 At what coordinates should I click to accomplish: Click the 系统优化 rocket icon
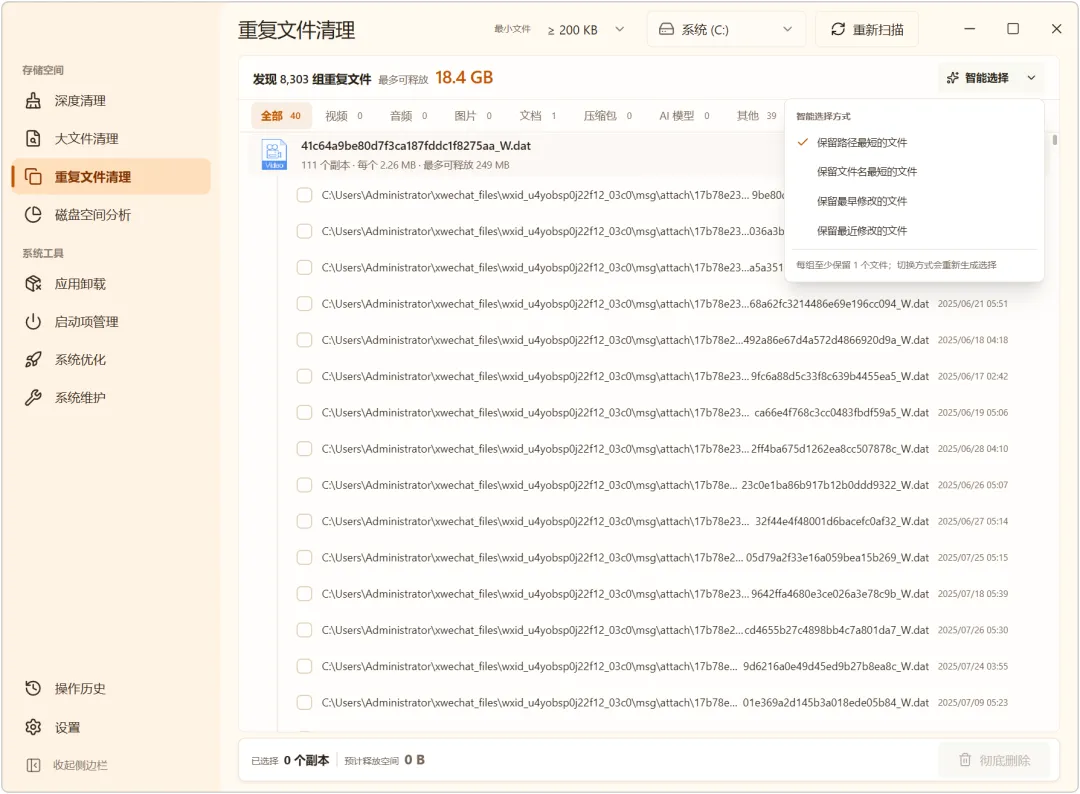coord(33,359)
